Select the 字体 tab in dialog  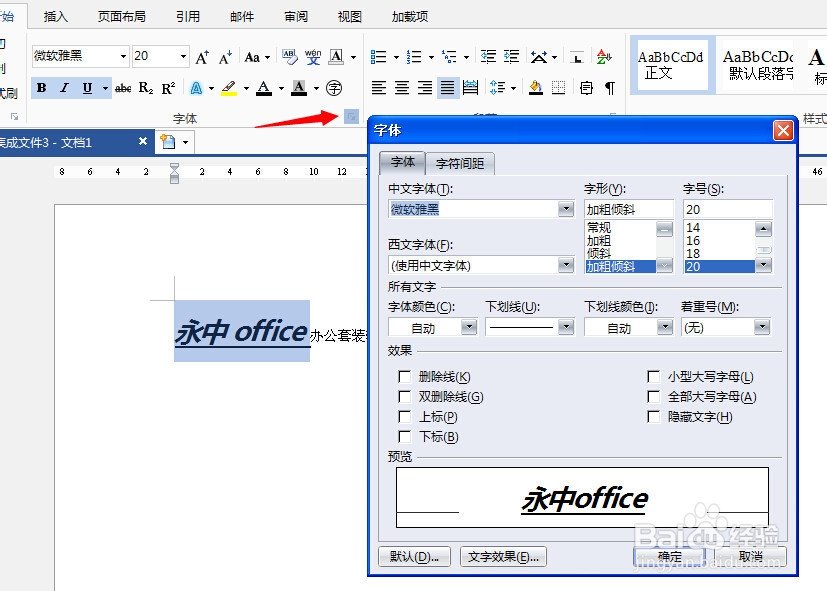tap(403, 162)
